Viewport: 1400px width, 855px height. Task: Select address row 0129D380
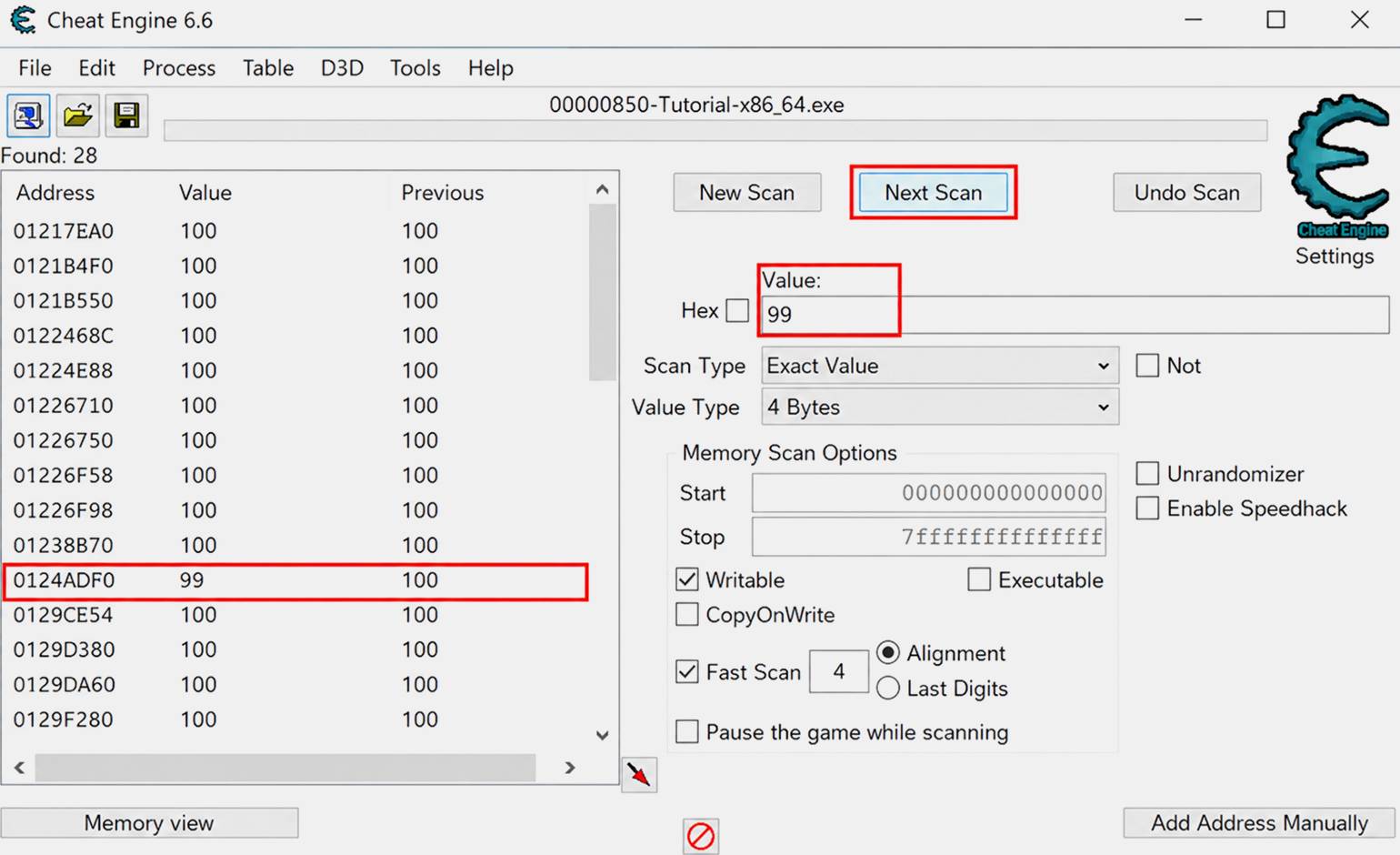(296, 650)
